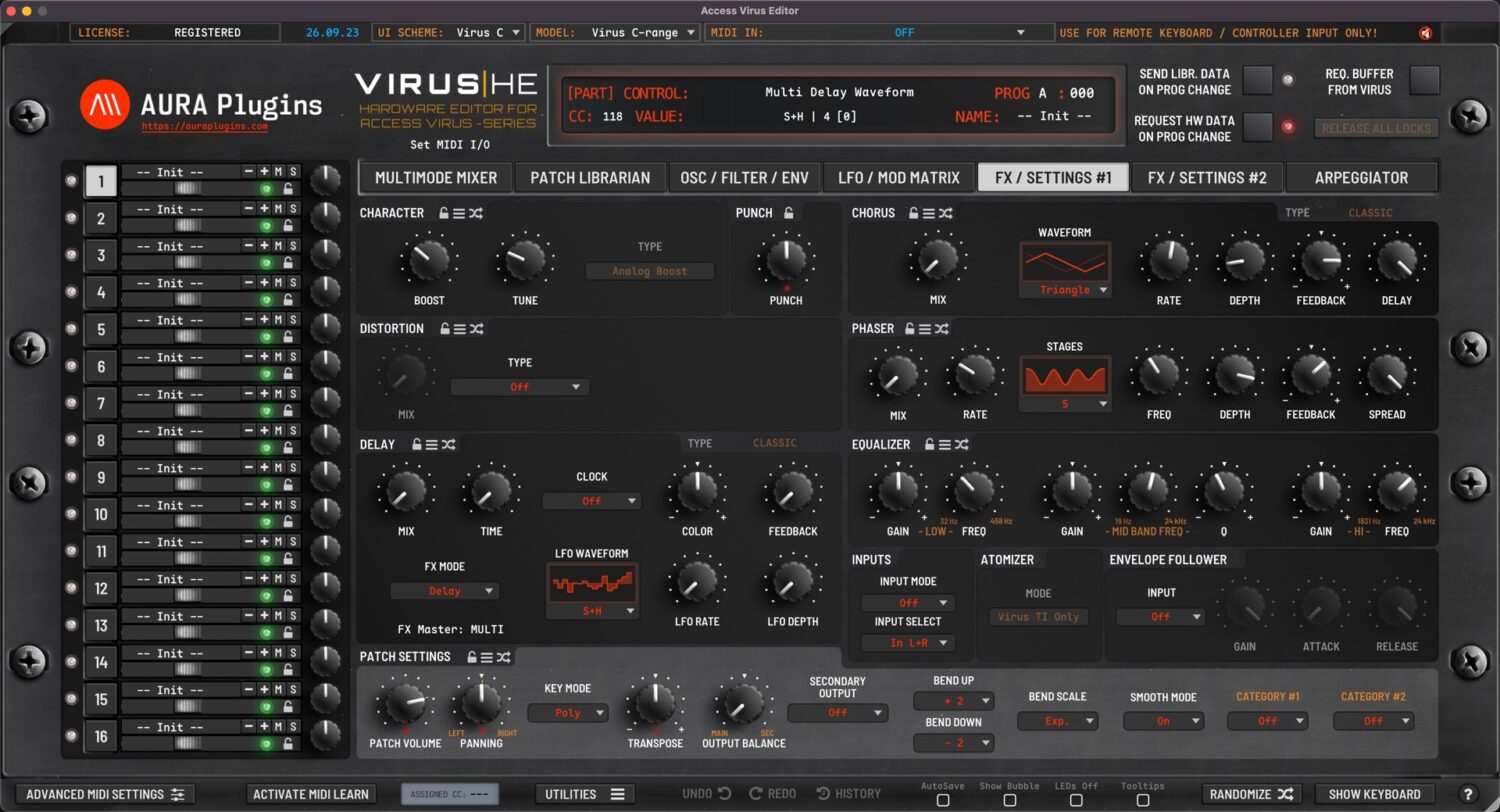This screenshot has height=812, width=1500.
Task: Randomize the Equalizer section via shuffle icon
Action: pos(962,444)
